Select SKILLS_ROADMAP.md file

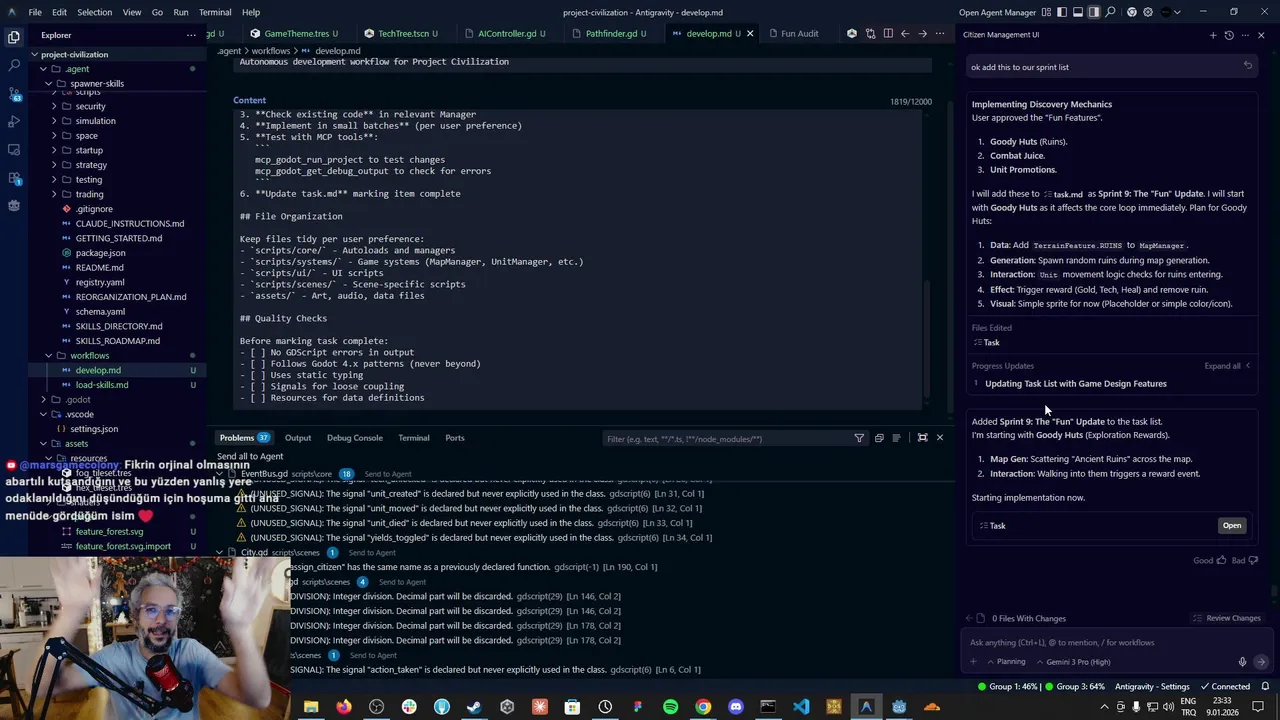pyautogui.click(x=117, y=341)
